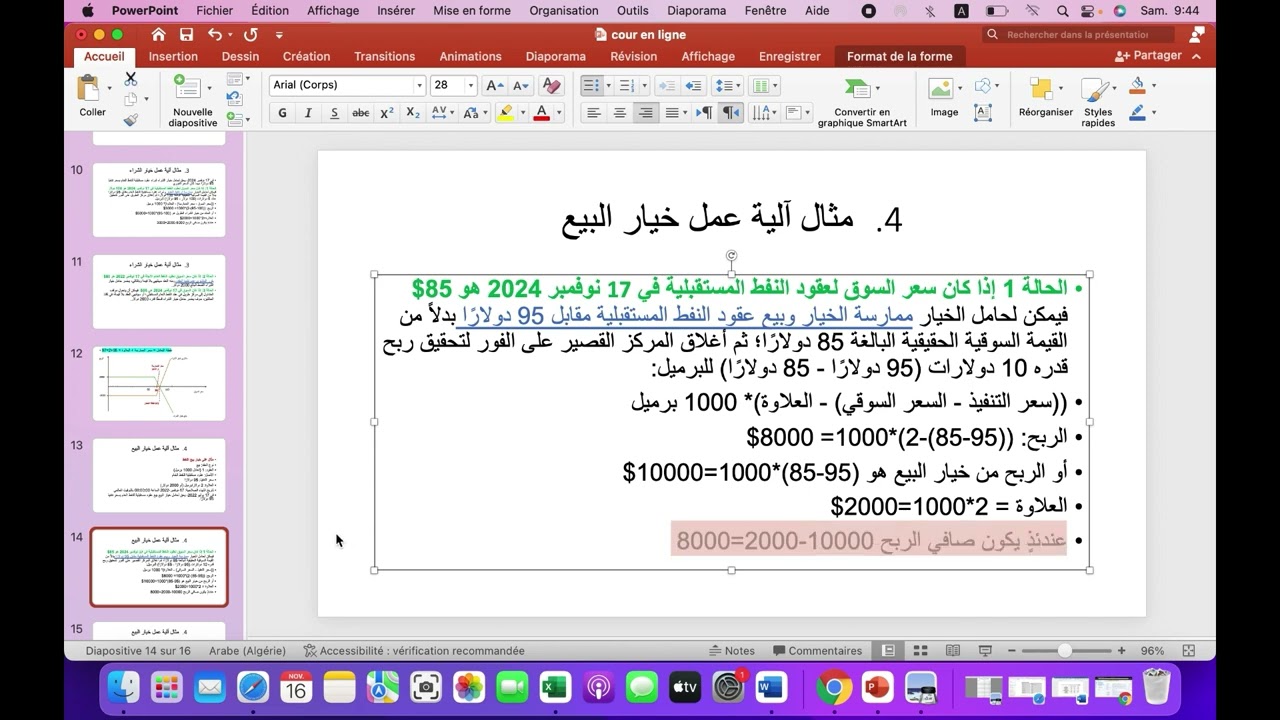Click the format painter brush icon
Viewport: 1280px width, 720px height.
130,121
